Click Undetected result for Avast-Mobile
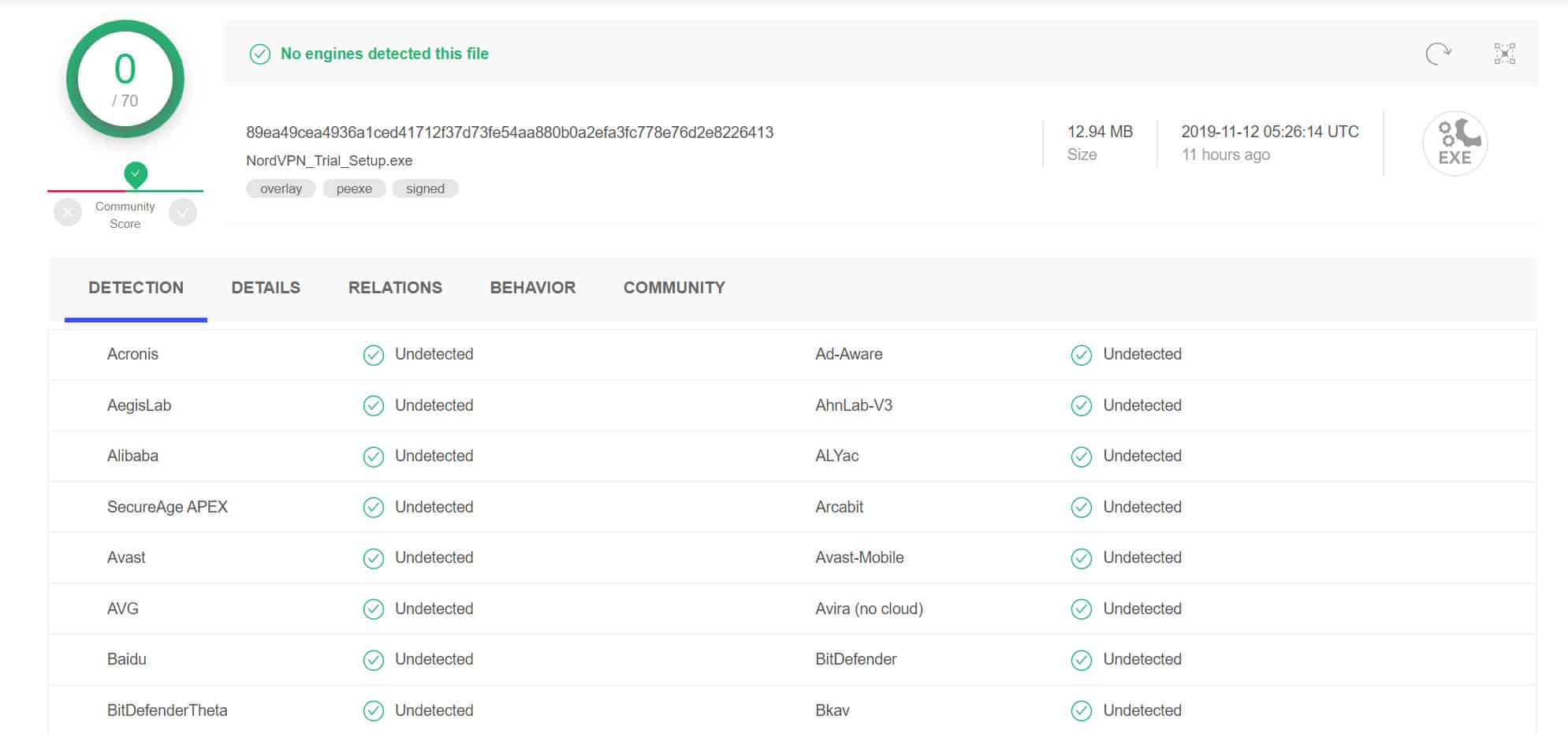1568x734 pixels. pos(1142,557)
